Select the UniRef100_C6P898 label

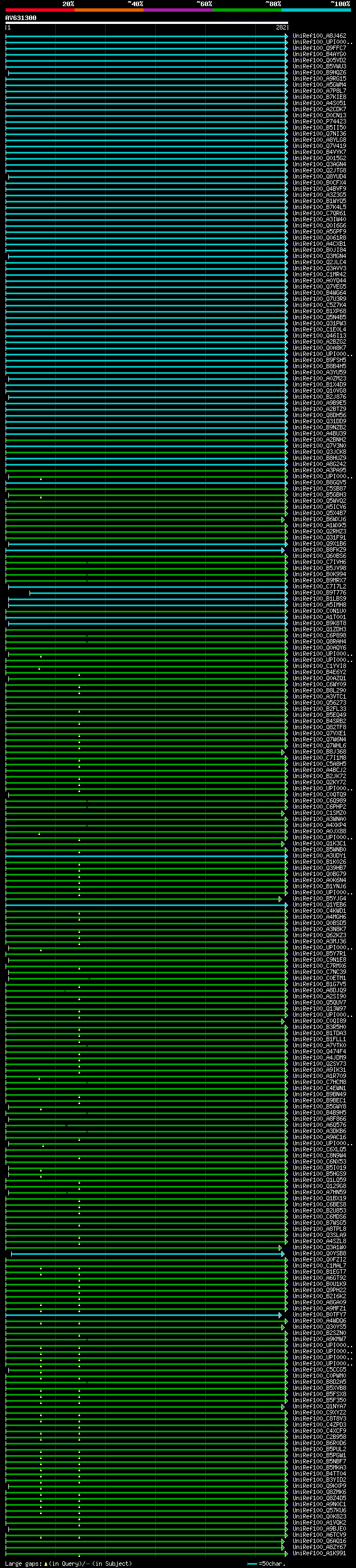319,635
